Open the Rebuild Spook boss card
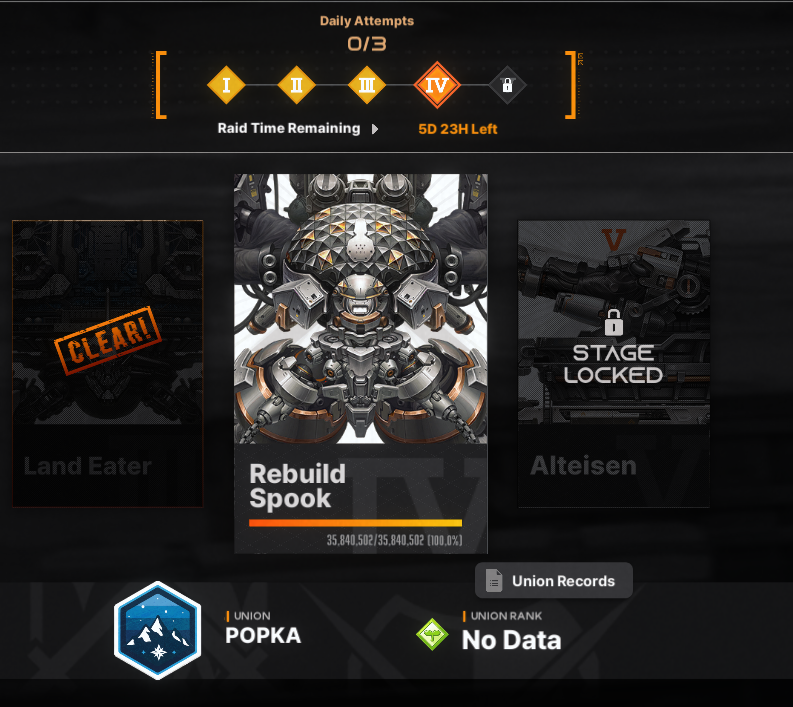The height and width of the screenshot is (707, 793). [x=361, y=364]
